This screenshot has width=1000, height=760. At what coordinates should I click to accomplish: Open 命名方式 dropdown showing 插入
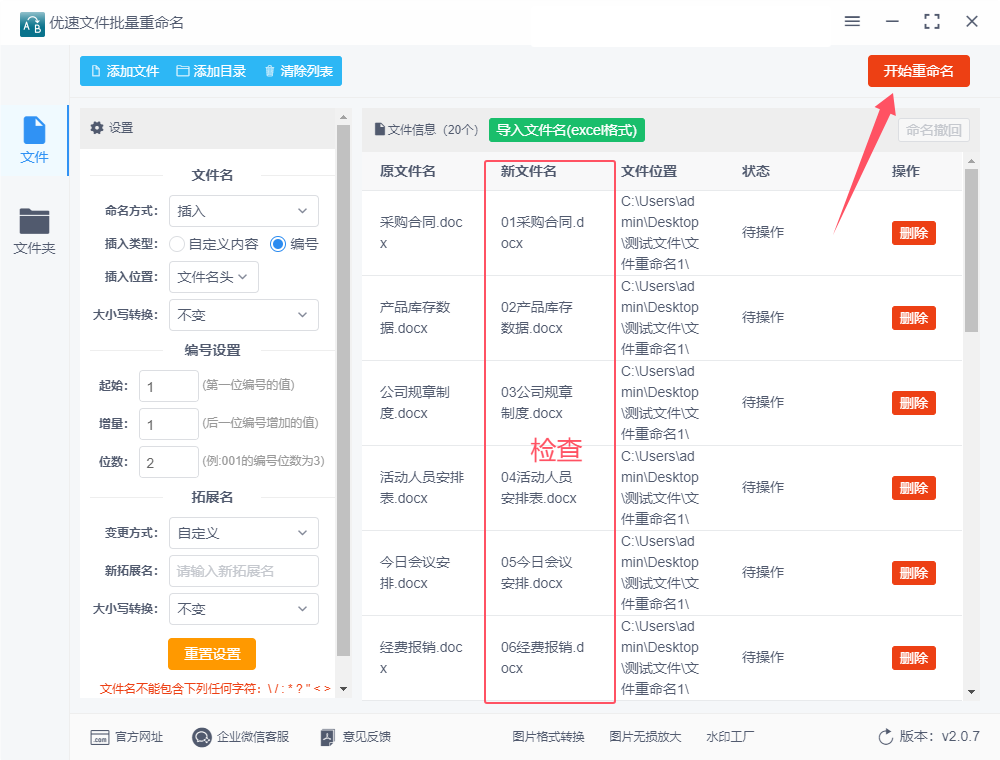[x=244, y=211]
